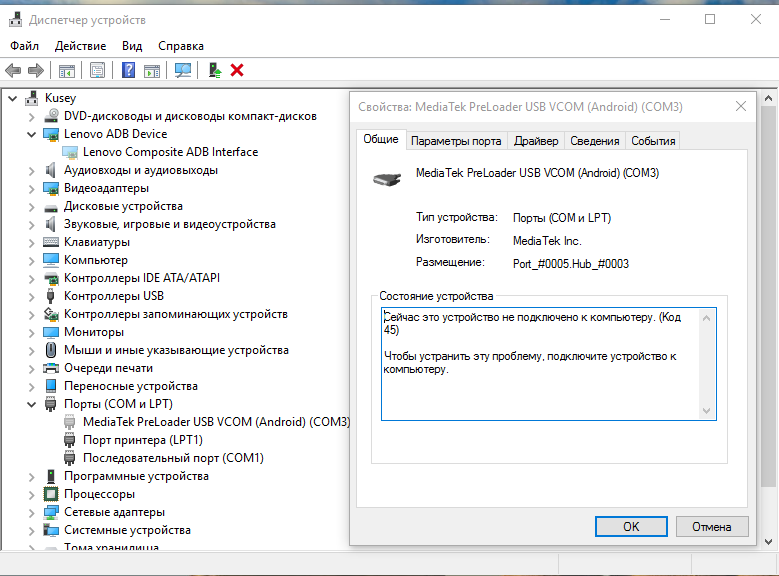Maximize the Device Manager window
The height and width of the screenshot is (576, 779).
point(710,19)
